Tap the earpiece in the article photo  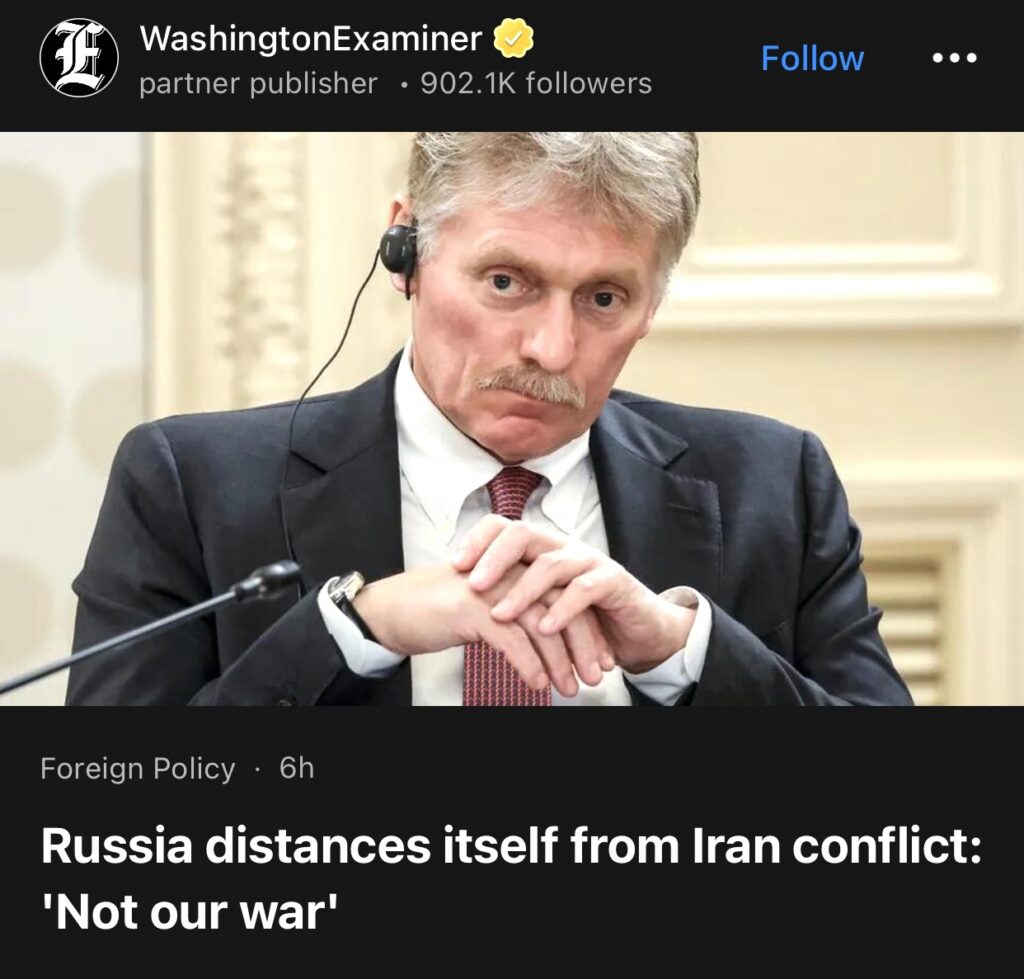(x=398, y=251)
